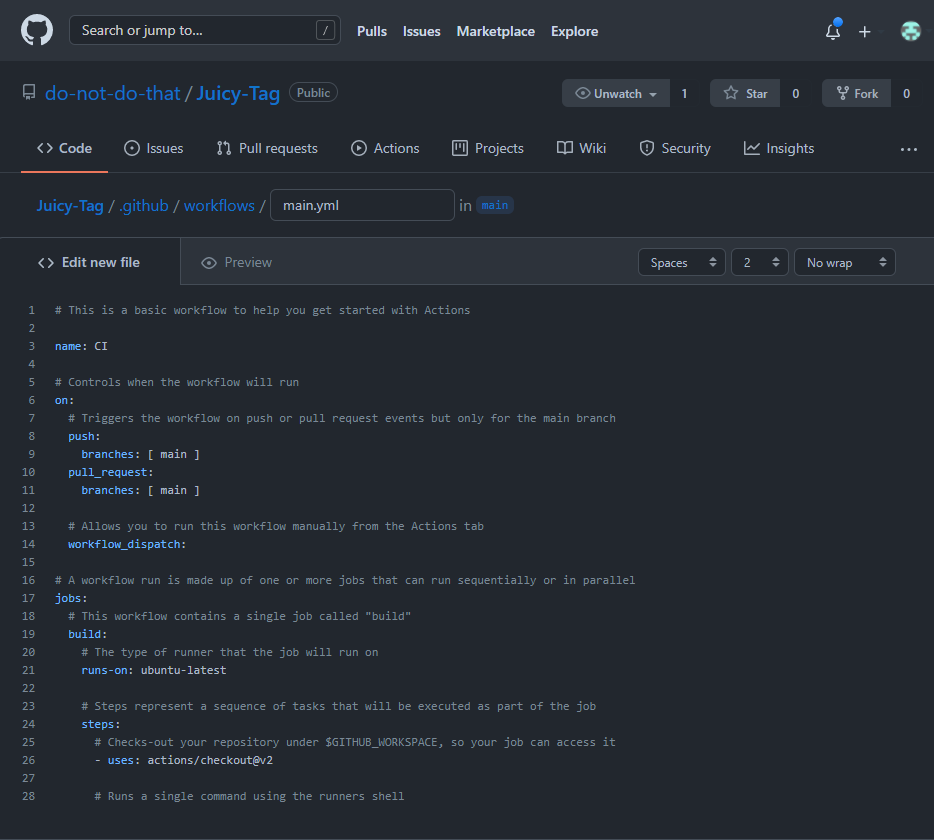The height and width of the screenshot is (840, 934).
Task: Click the .github breadcrumb link
Action: click(144, 206)
